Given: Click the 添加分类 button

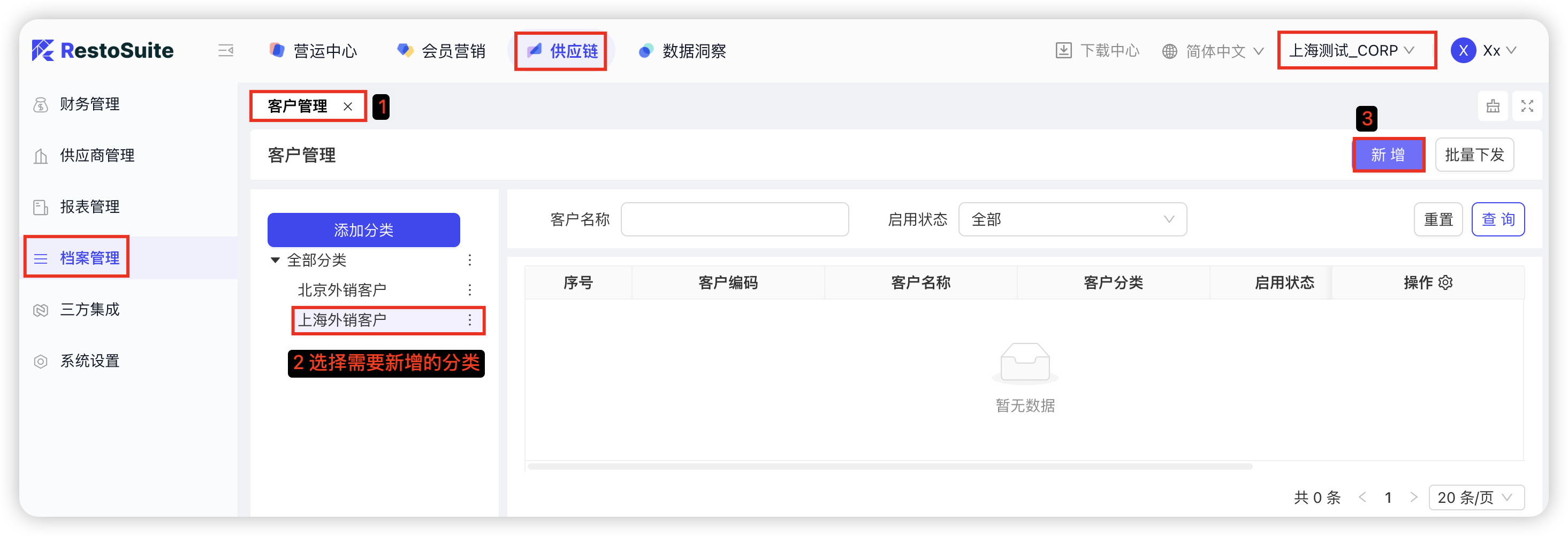Looking at the screenshot, I should [x=363, y=230].
